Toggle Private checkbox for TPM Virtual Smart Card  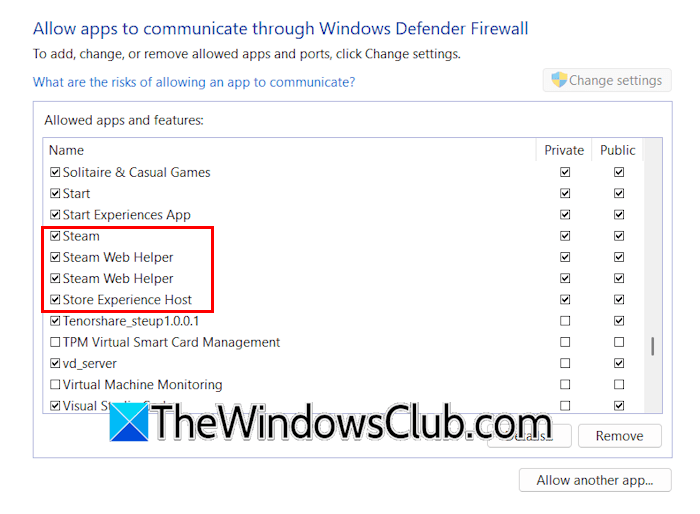point(565,342)
